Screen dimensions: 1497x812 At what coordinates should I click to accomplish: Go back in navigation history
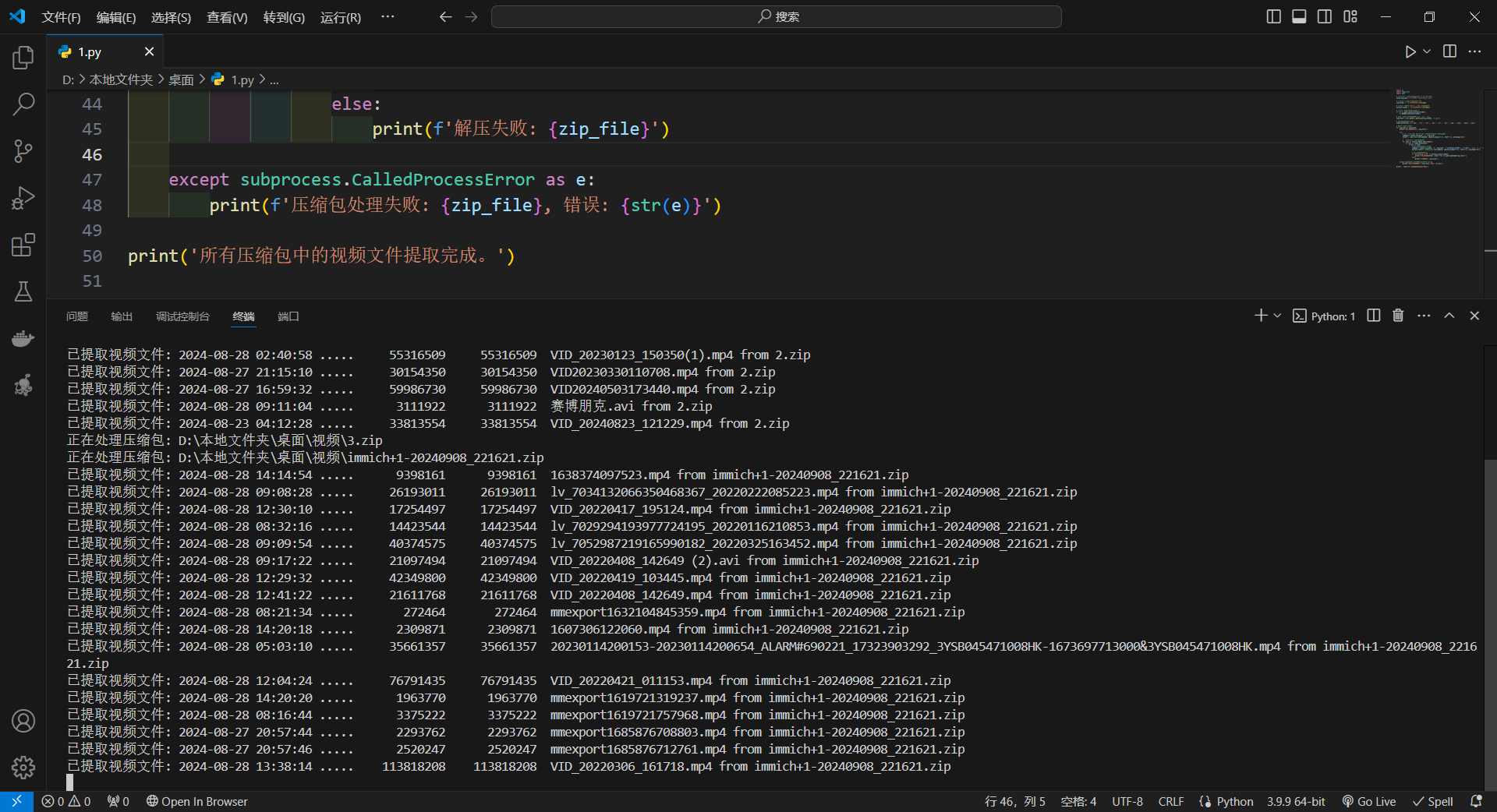[x=445, y=16]
